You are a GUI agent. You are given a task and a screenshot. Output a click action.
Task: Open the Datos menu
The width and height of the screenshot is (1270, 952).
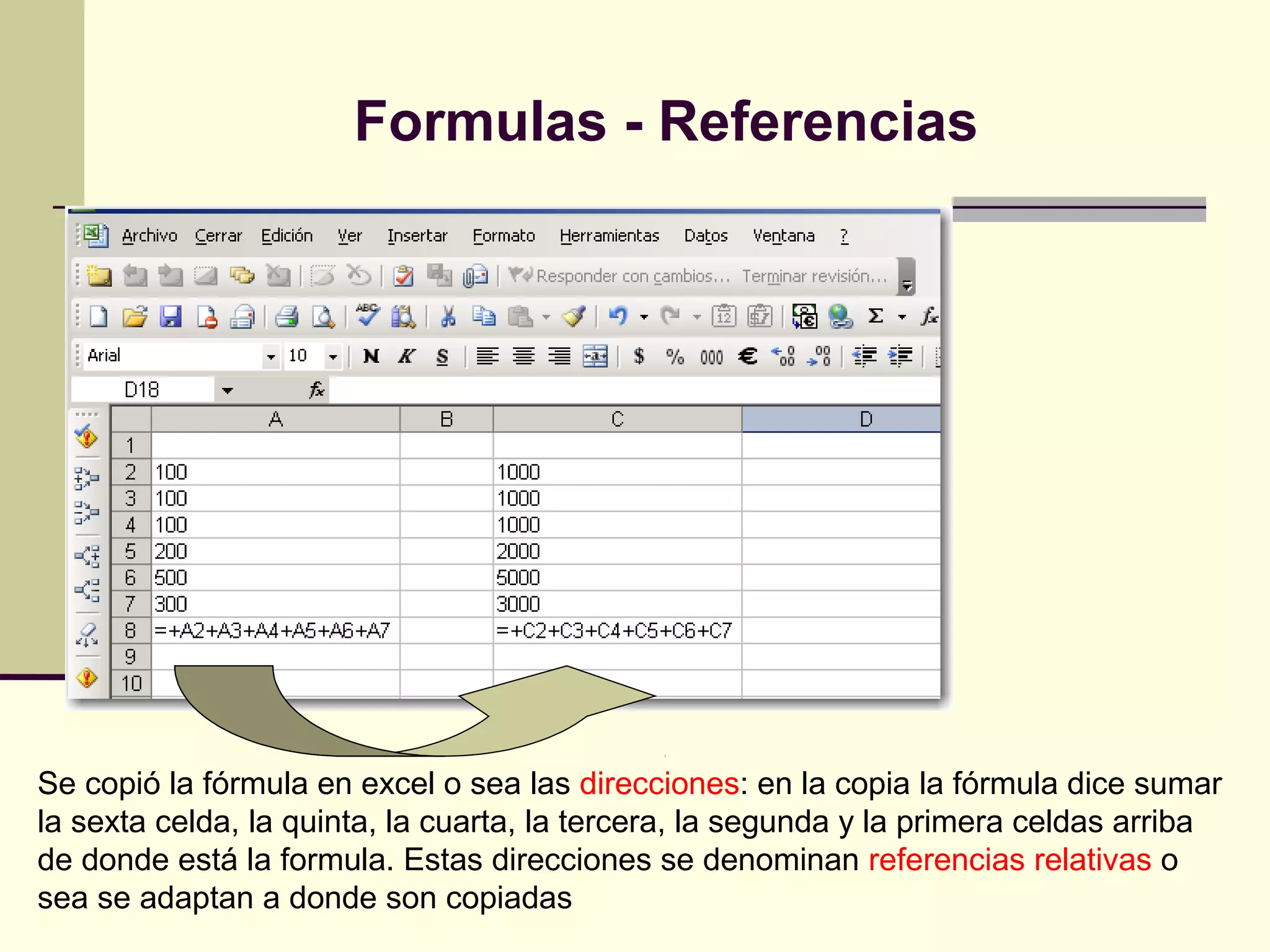706,236
